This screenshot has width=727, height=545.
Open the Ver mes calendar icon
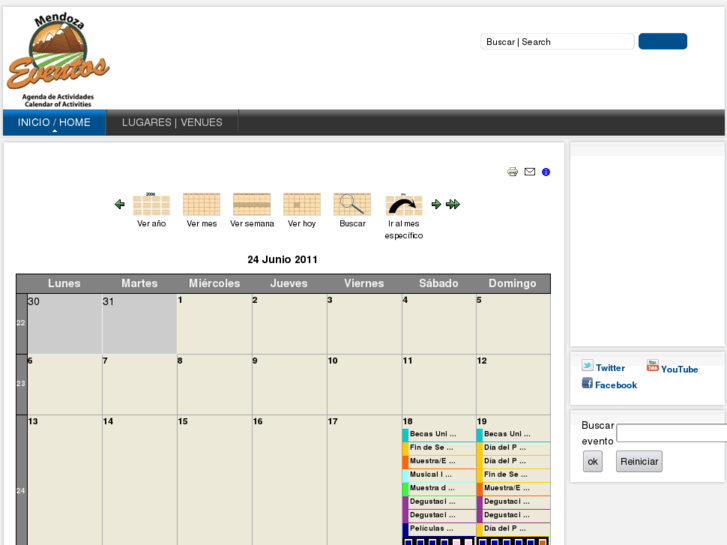[201, 204]
